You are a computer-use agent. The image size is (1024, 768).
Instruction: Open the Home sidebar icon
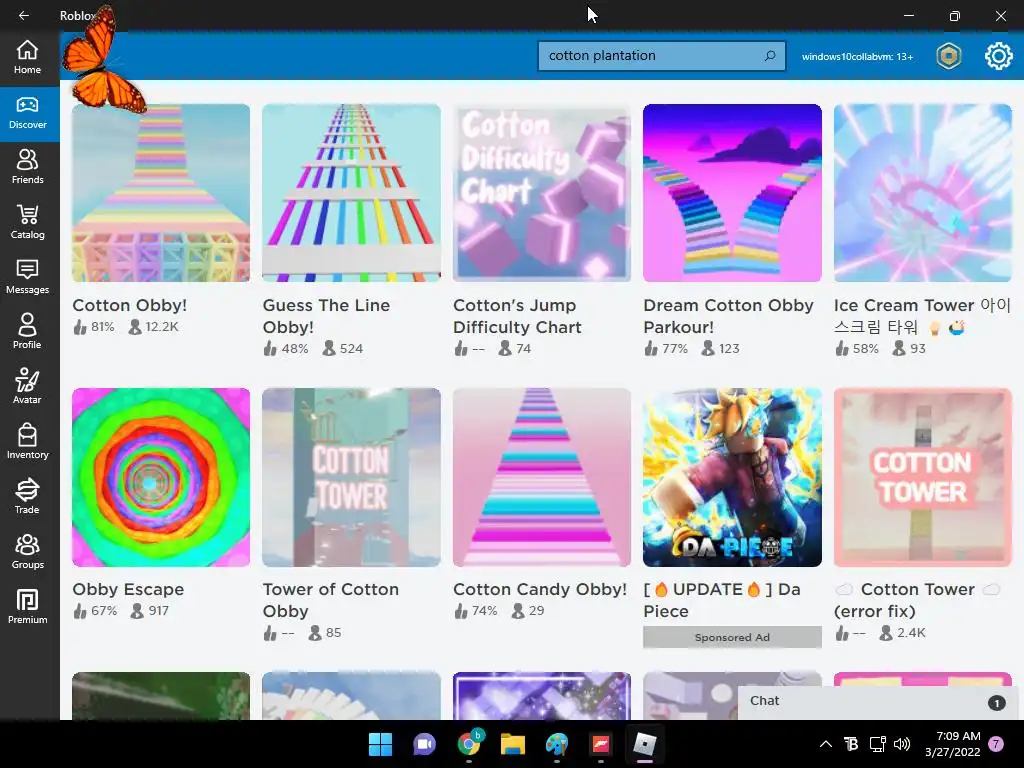pyautogui.click(x=27, y=57)
